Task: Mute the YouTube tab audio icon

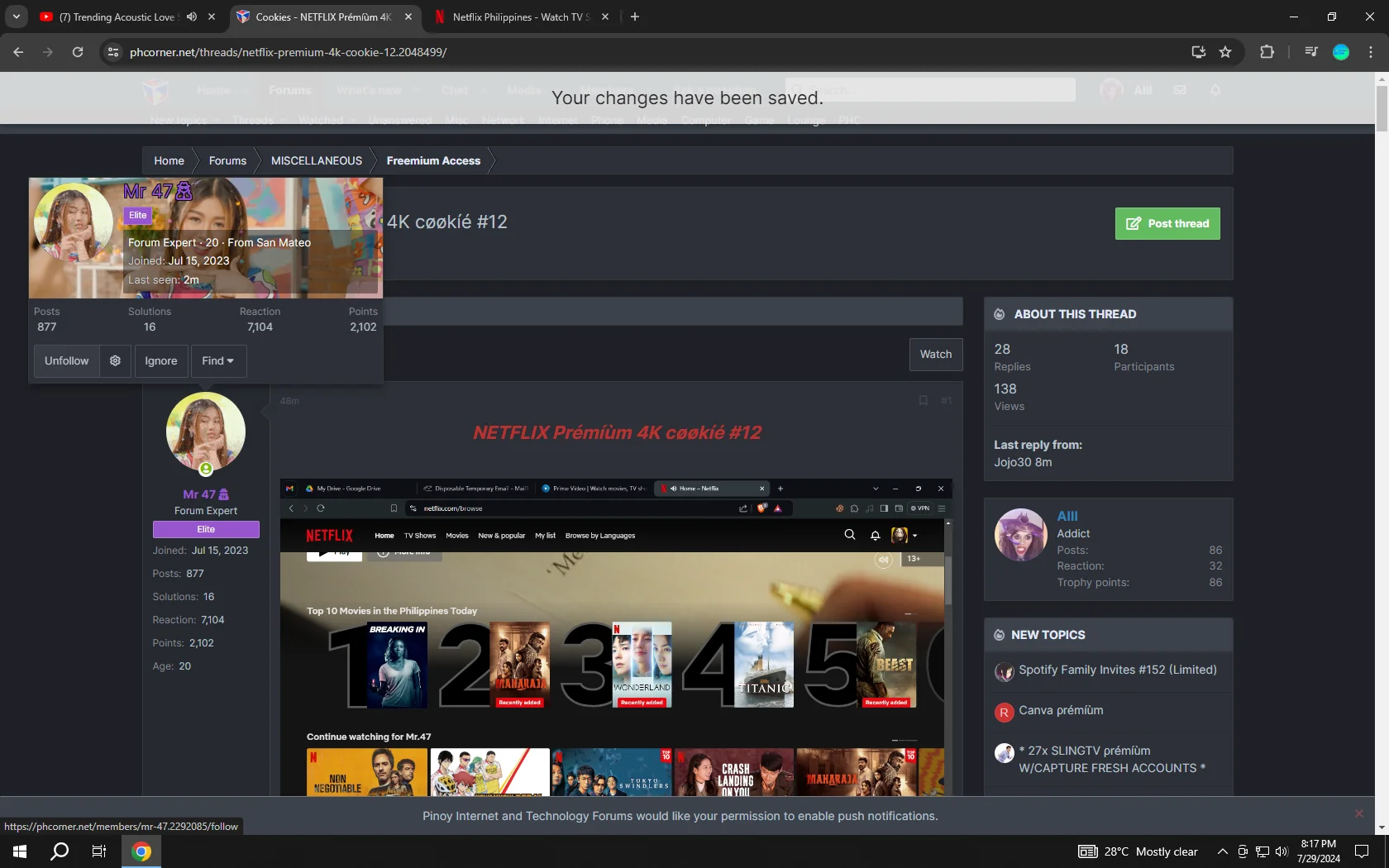Action: coord(192,17)
